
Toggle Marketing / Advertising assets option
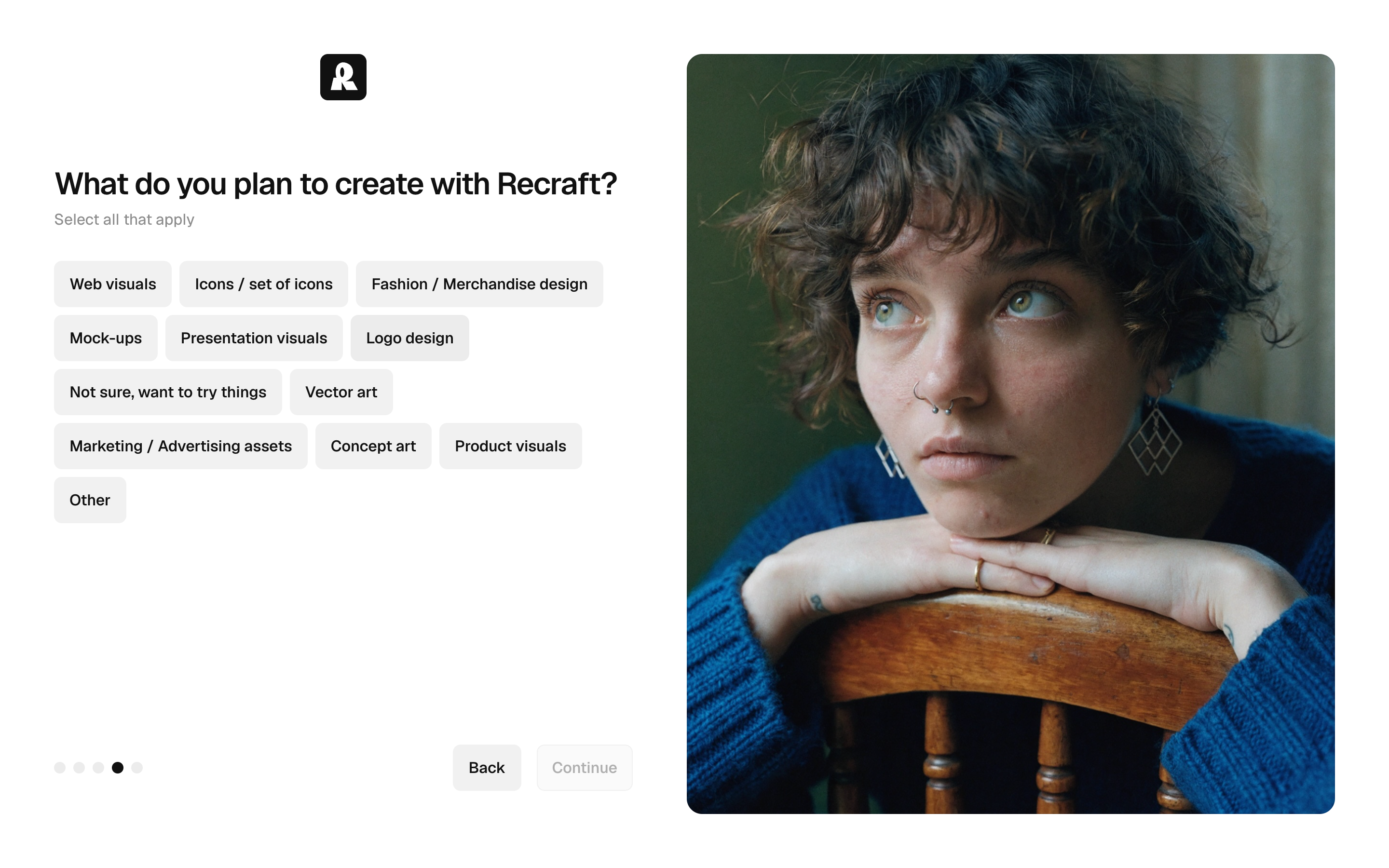tap(180, 446)
